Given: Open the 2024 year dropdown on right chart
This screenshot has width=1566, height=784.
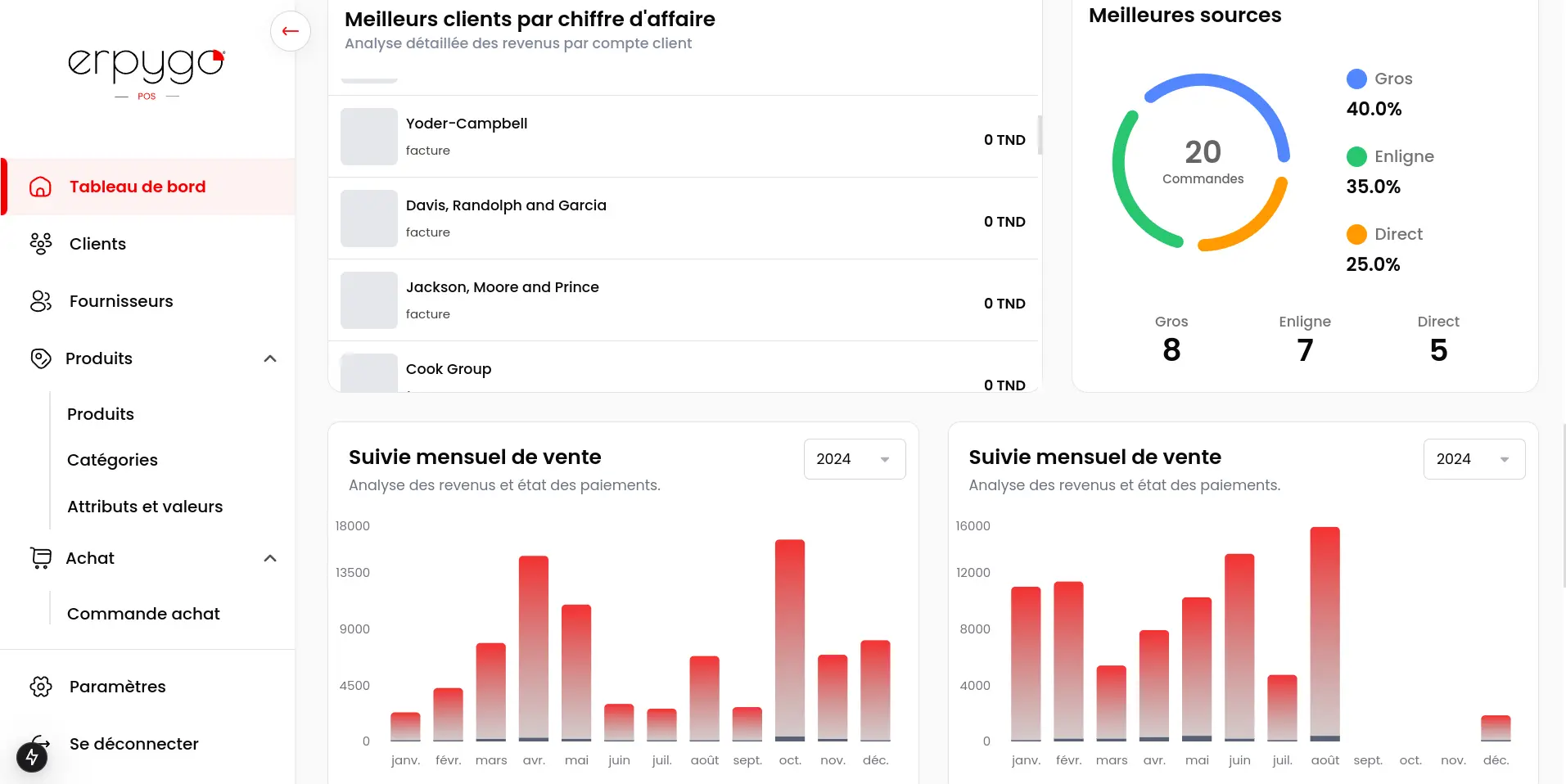Looking at the screenshot, I should 1473,459.
